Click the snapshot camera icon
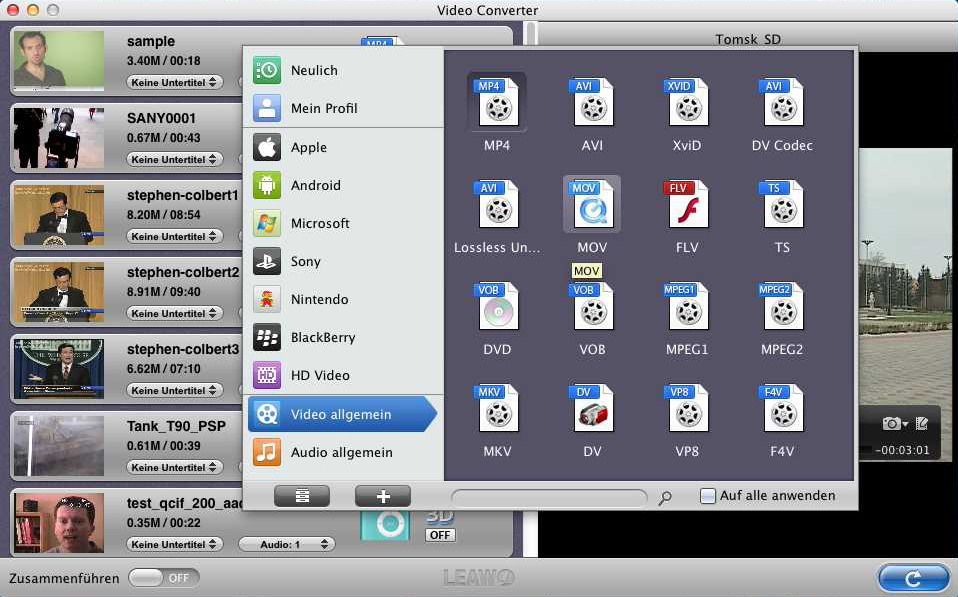Image resolution: width=958 pixels, height=597 pixels. coord(891,423)
